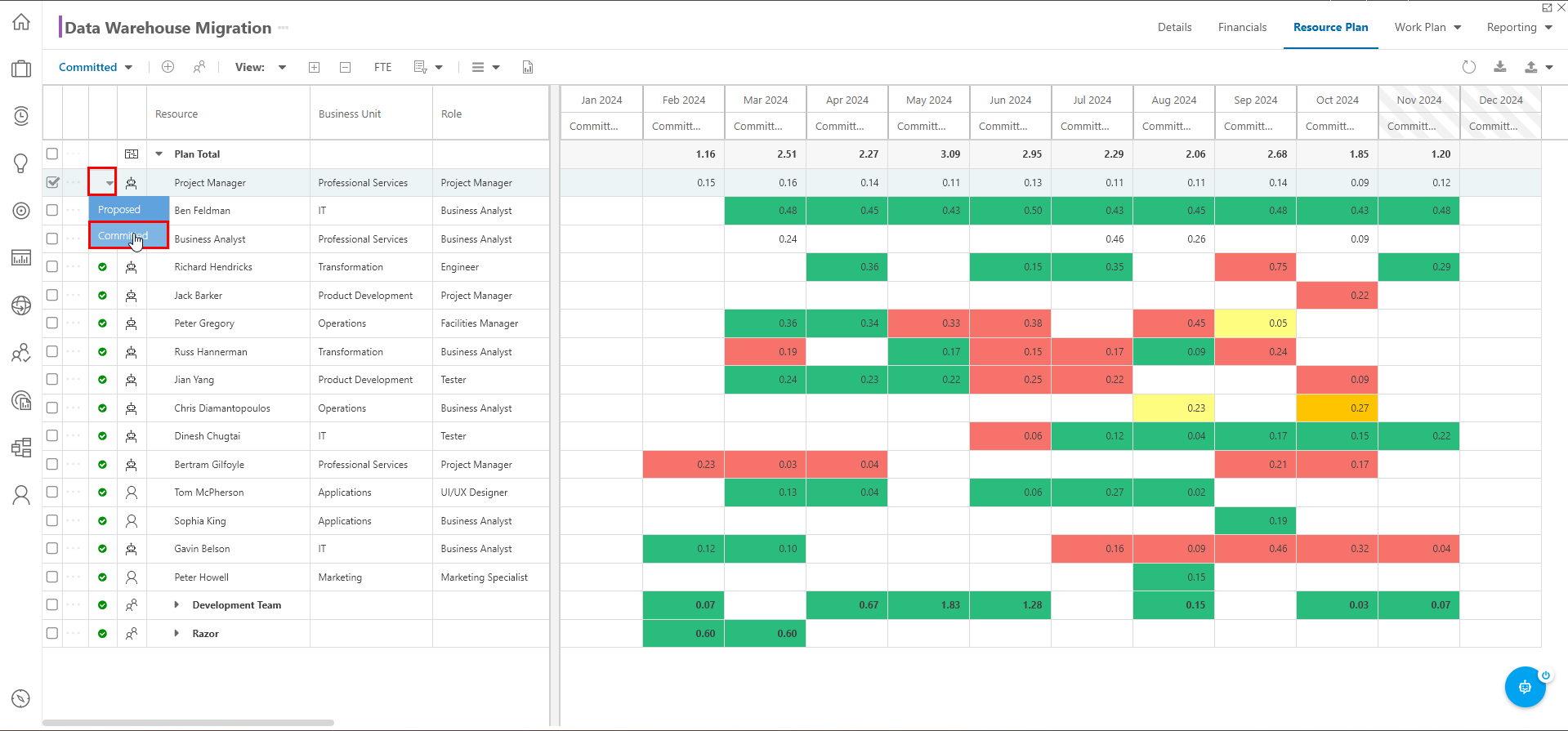Open the grid settings dropdown beside FTE

428,67
